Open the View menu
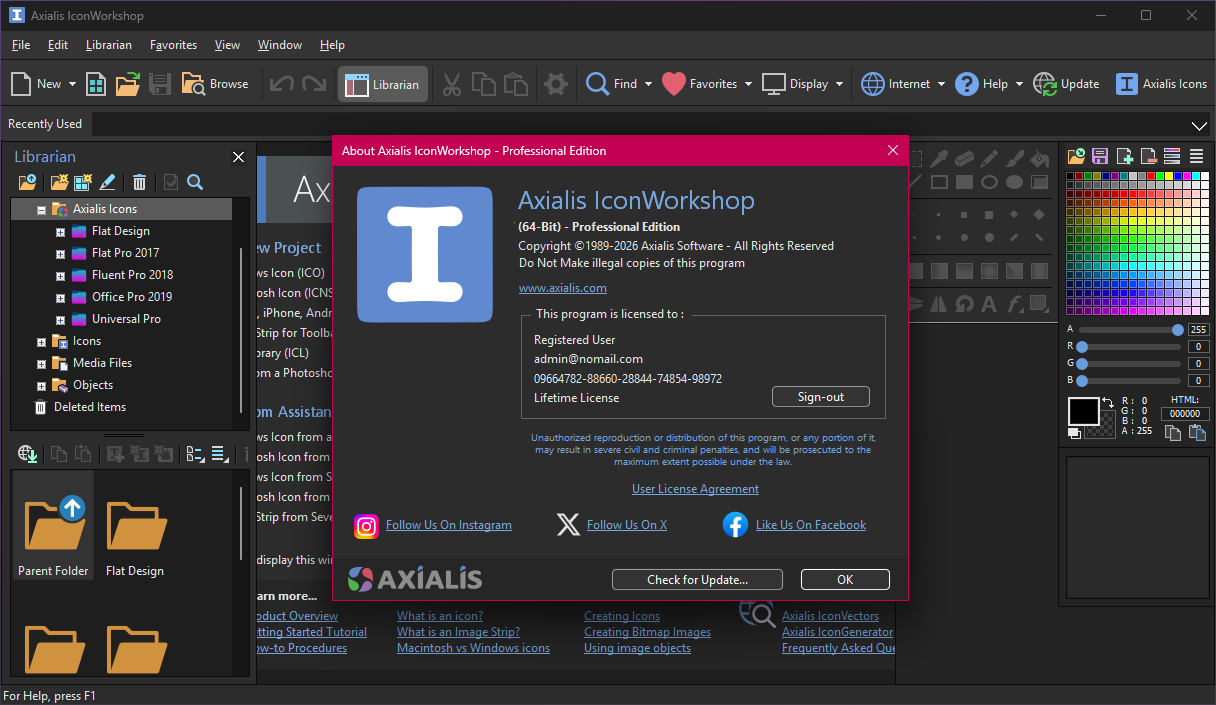This screenshot has width=1216, height=705. (227, 45)
